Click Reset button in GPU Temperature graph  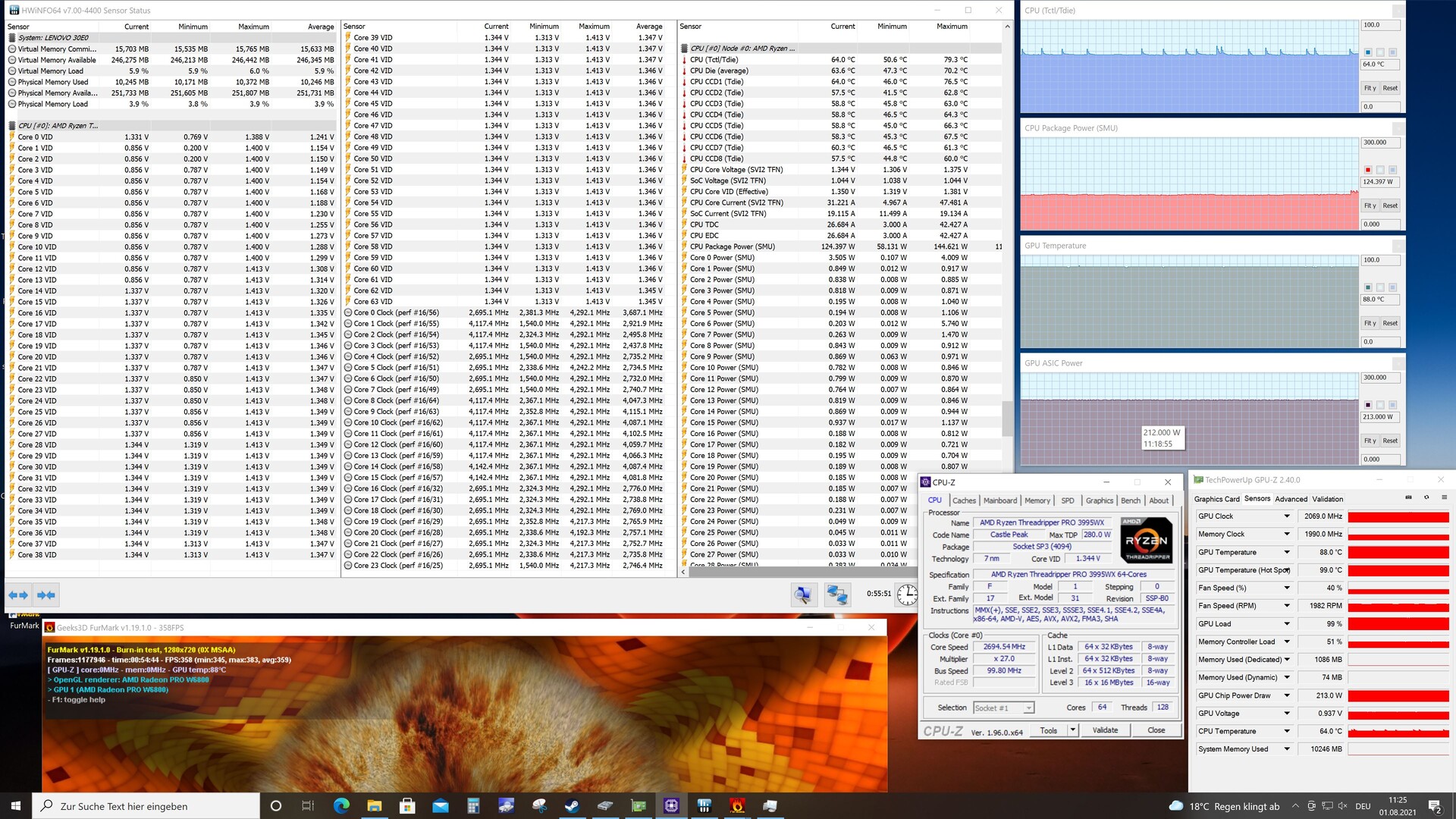pyautogui.click(x=1389, y=323)
